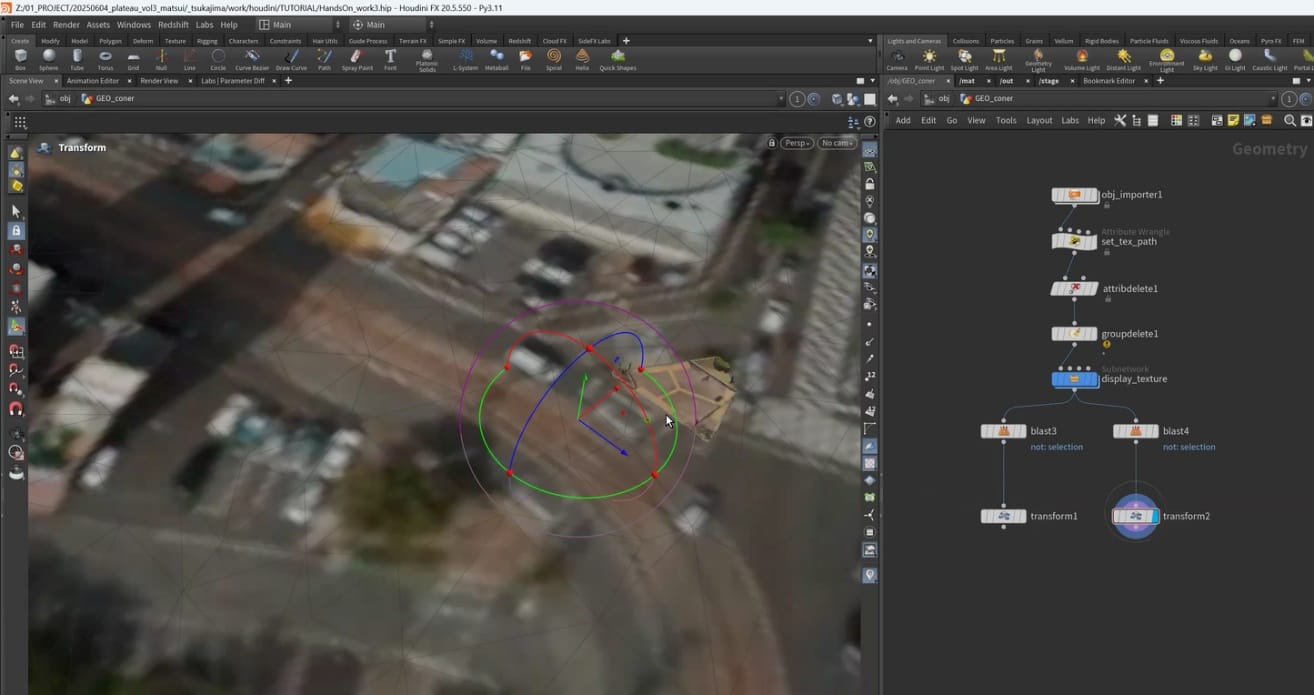Toggle the pin button in viewport path bar
Screen dimensions: 1314x695
797,99
